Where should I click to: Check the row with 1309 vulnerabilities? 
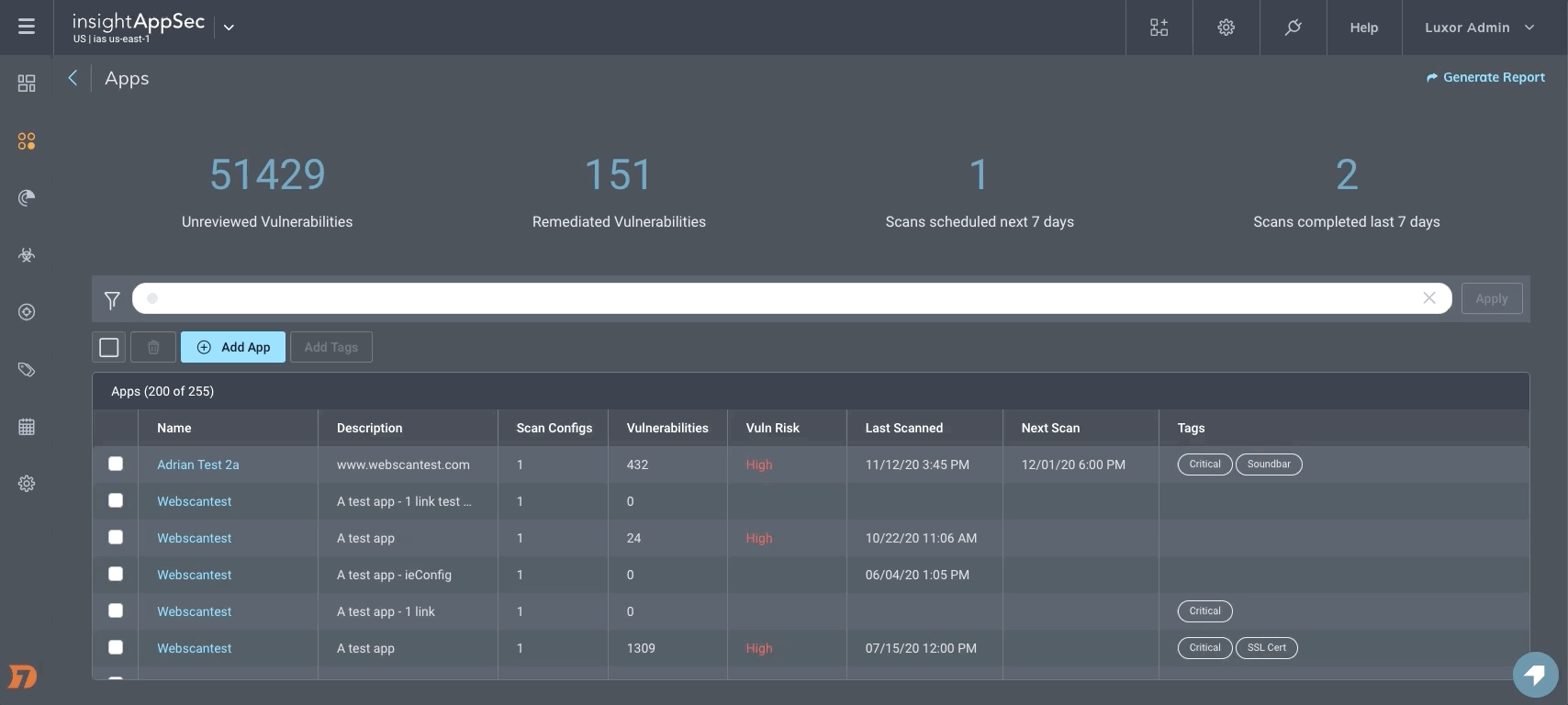coord(116,647)
